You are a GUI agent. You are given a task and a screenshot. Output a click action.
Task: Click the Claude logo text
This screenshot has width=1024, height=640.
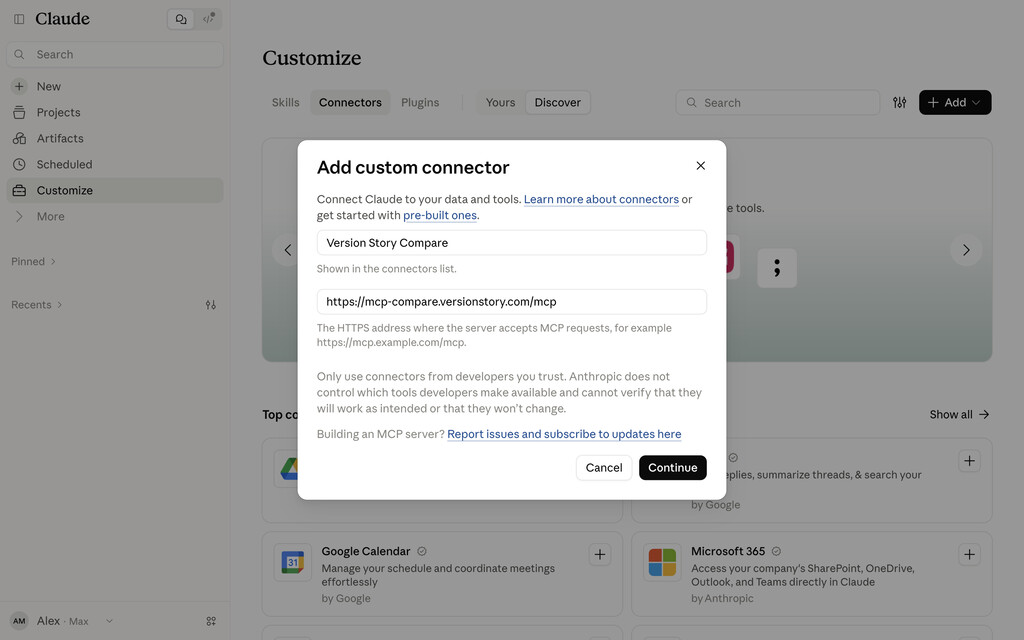[x=63, y=19]
